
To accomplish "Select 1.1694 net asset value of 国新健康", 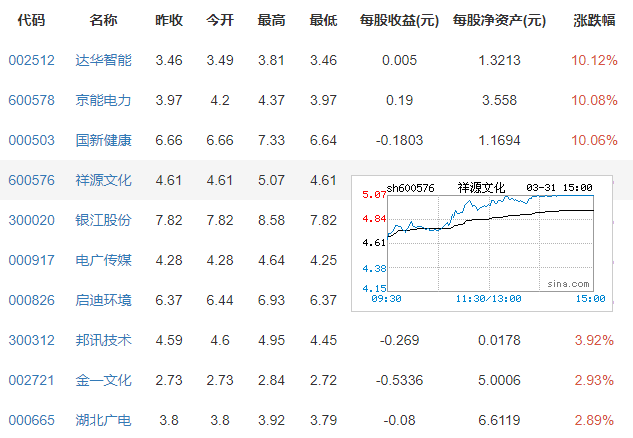I will [499, 140].
